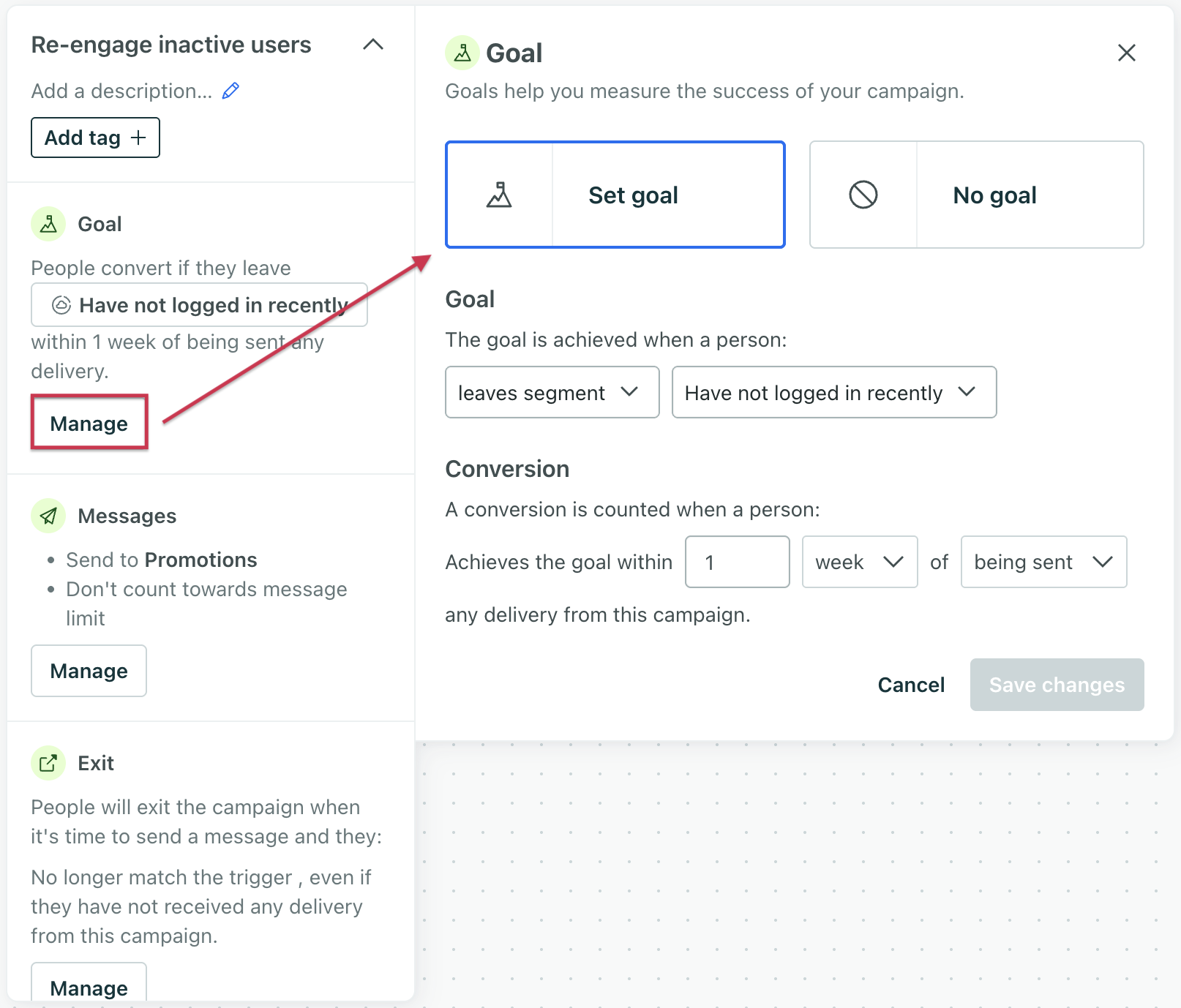This screenshot has width=1181, height=1008.
Task: Click the segment icon beside Have not logged in
Action: click(61, 305)
